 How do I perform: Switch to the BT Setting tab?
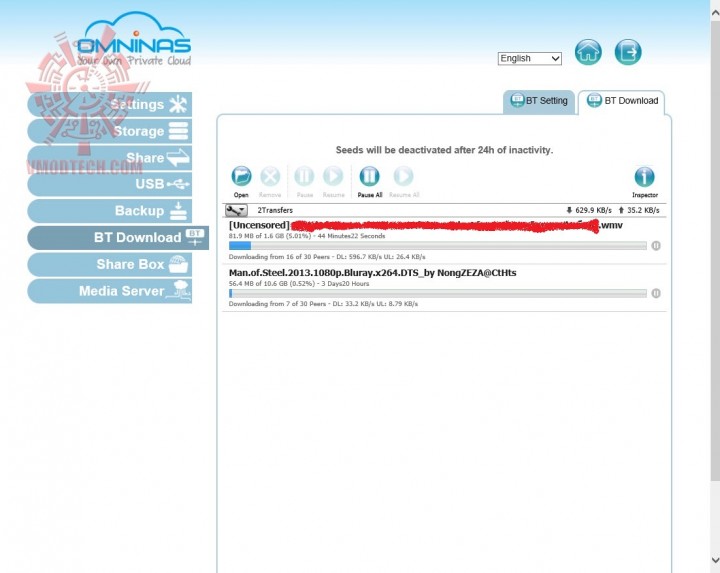pos(539,101)
